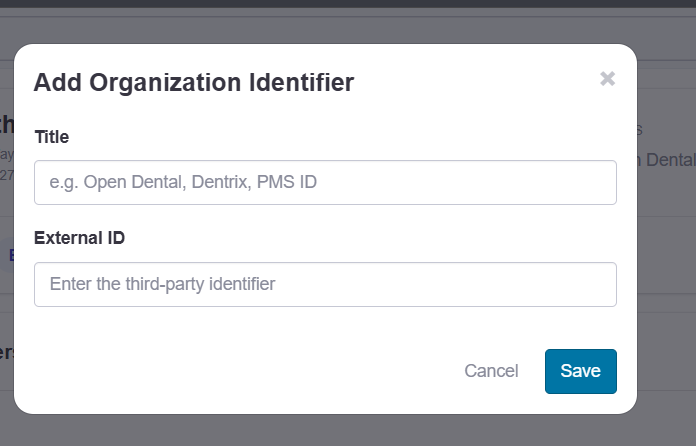Focus the Title input field

pos(325,182)
